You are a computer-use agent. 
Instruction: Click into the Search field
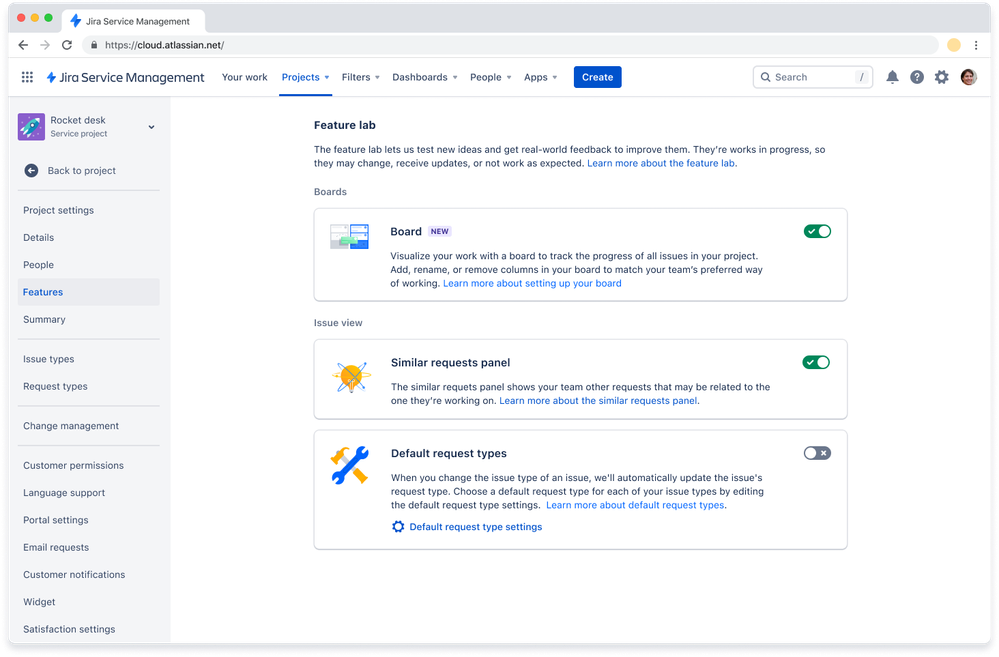(x=812, y=77)
